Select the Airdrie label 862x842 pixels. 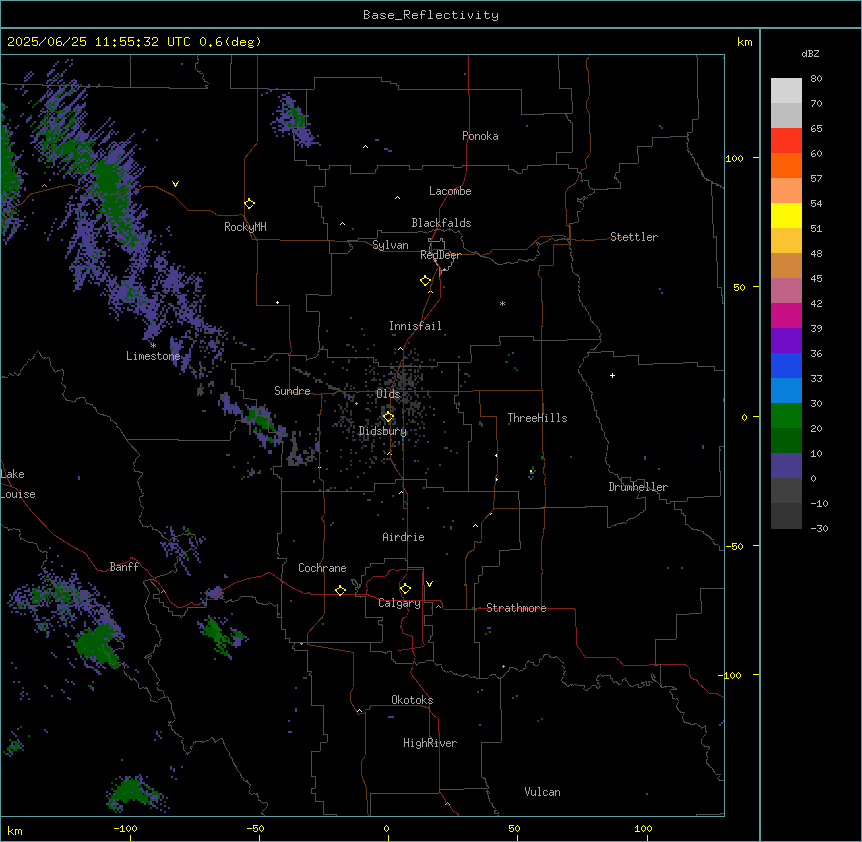tap(404, 537)
